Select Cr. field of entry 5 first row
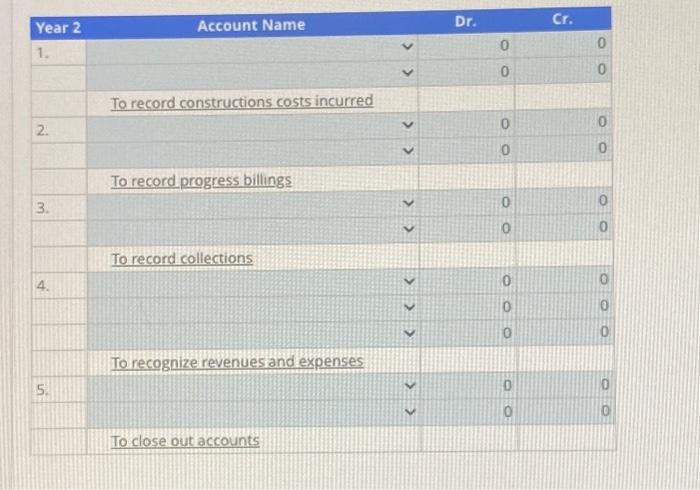Viewport: 700px width, 490px height. 566,384
